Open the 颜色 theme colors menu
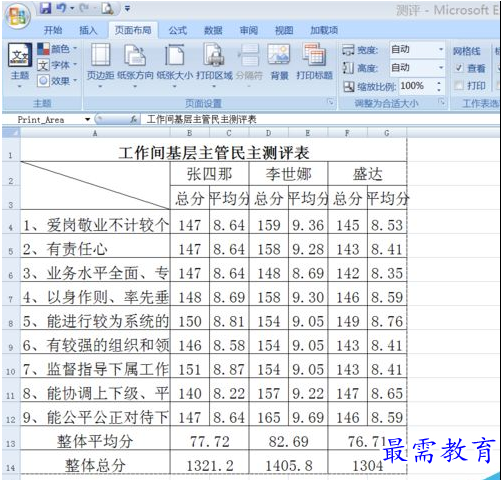Image resolution: width=504 pixels, height=482 pixels. [x=57, y=49]
